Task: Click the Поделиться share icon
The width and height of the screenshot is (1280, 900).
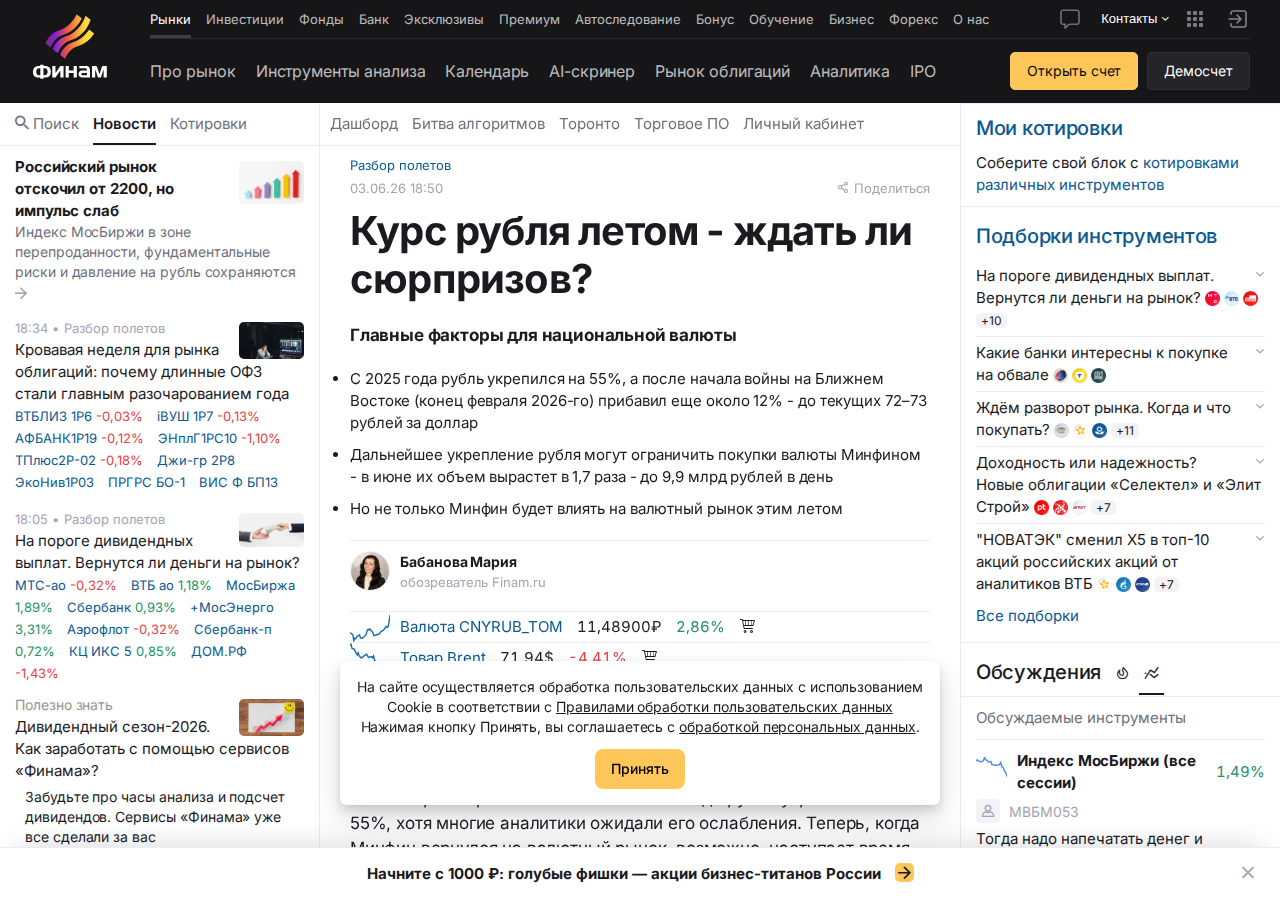Action: tap(843, 188)
